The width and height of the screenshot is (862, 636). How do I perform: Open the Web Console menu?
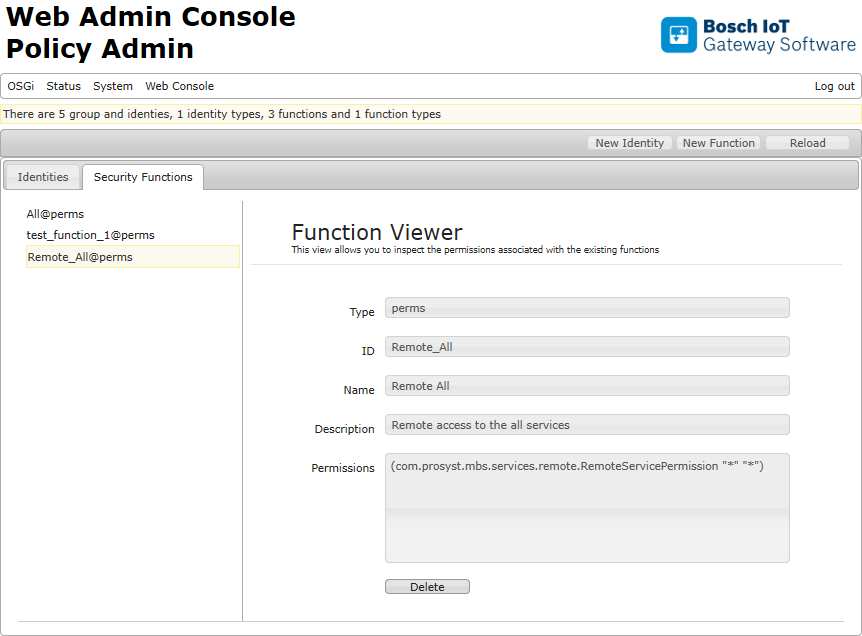pyautogui.click(x=179, y=86)
